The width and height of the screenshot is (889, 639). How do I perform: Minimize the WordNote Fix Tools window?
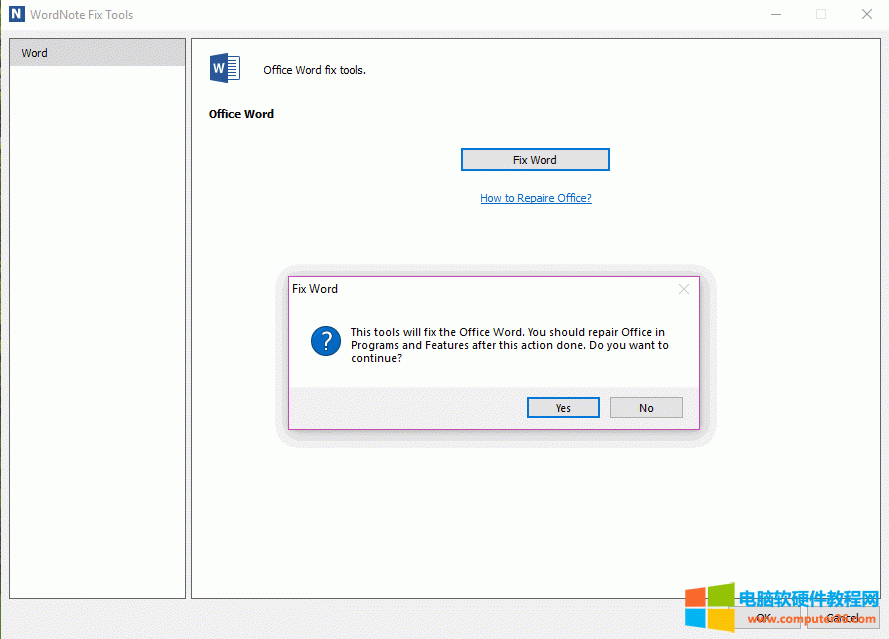pos(775,15)
